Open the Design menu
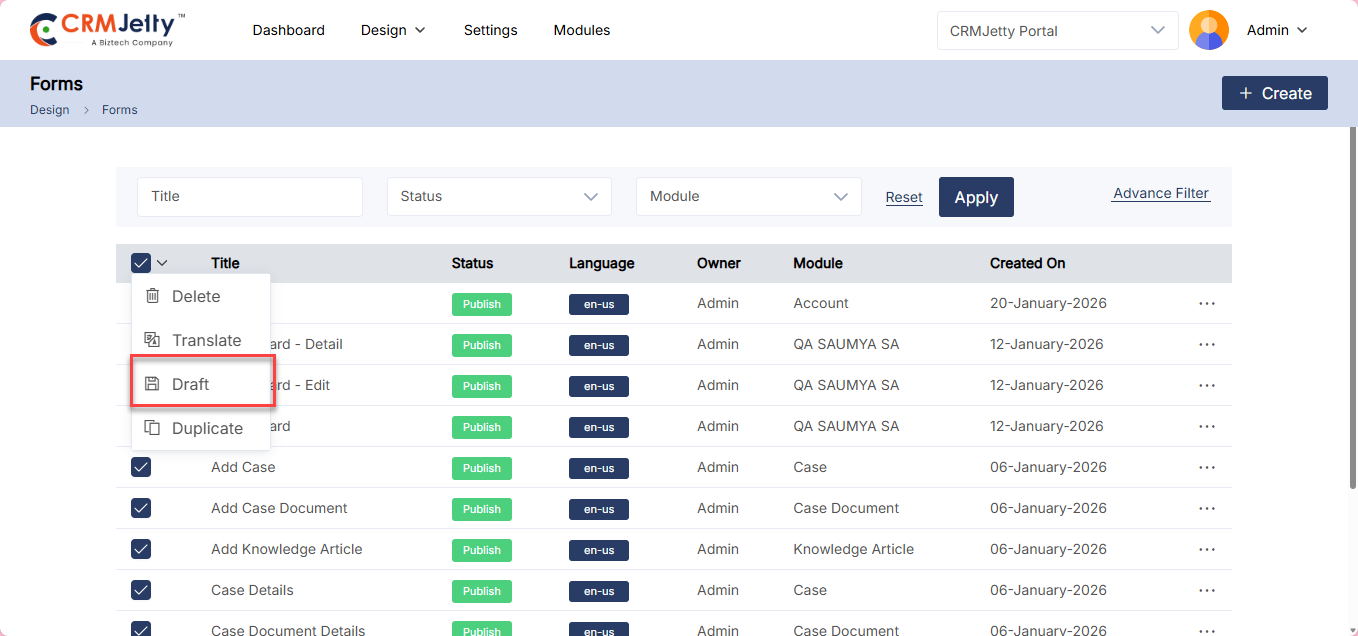This screenshot has height=636, width=1358. coord(393,30)
